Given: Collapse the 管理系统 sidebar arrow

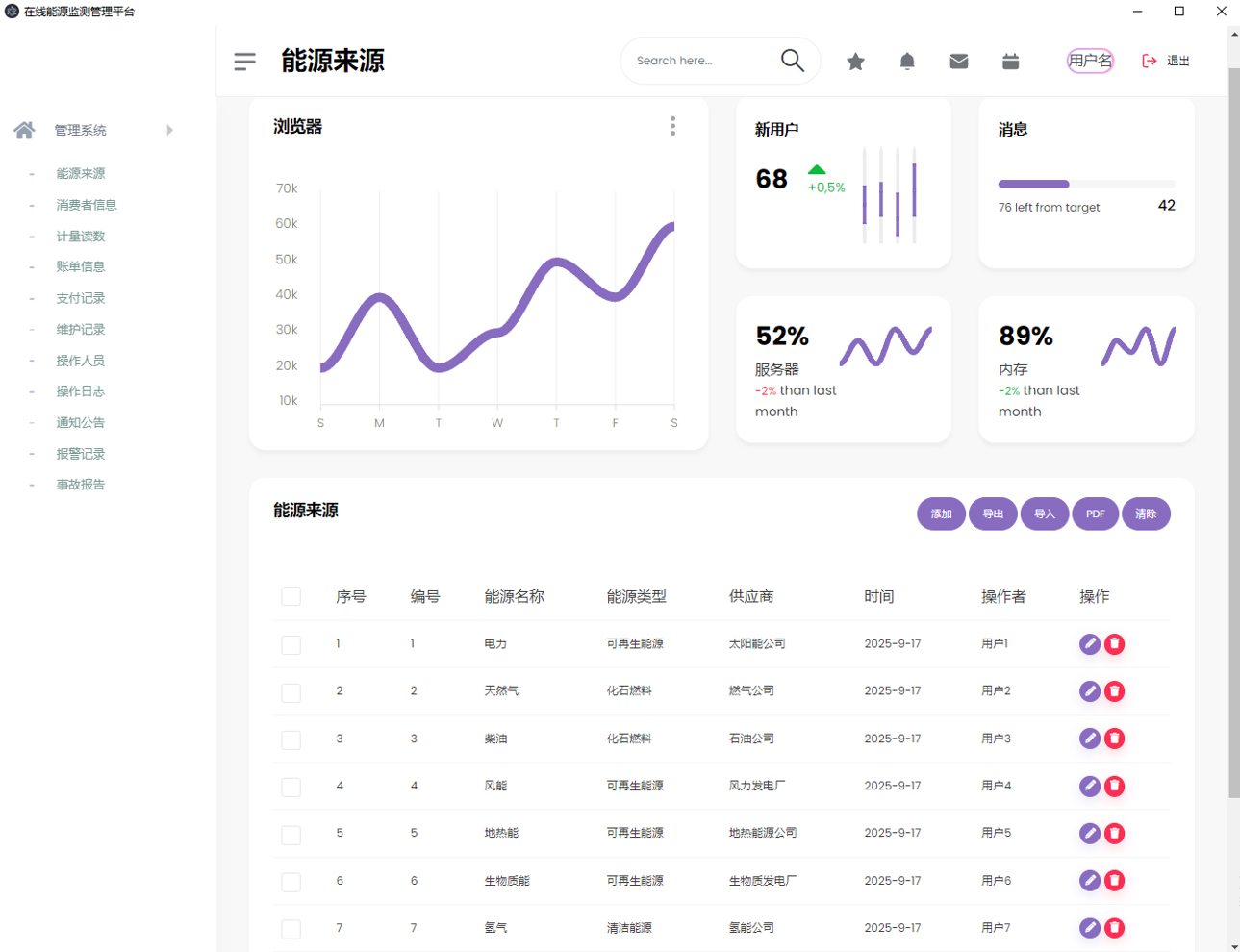Looking at the screenshot, I should pyautogui.click(x=169, y=130).
